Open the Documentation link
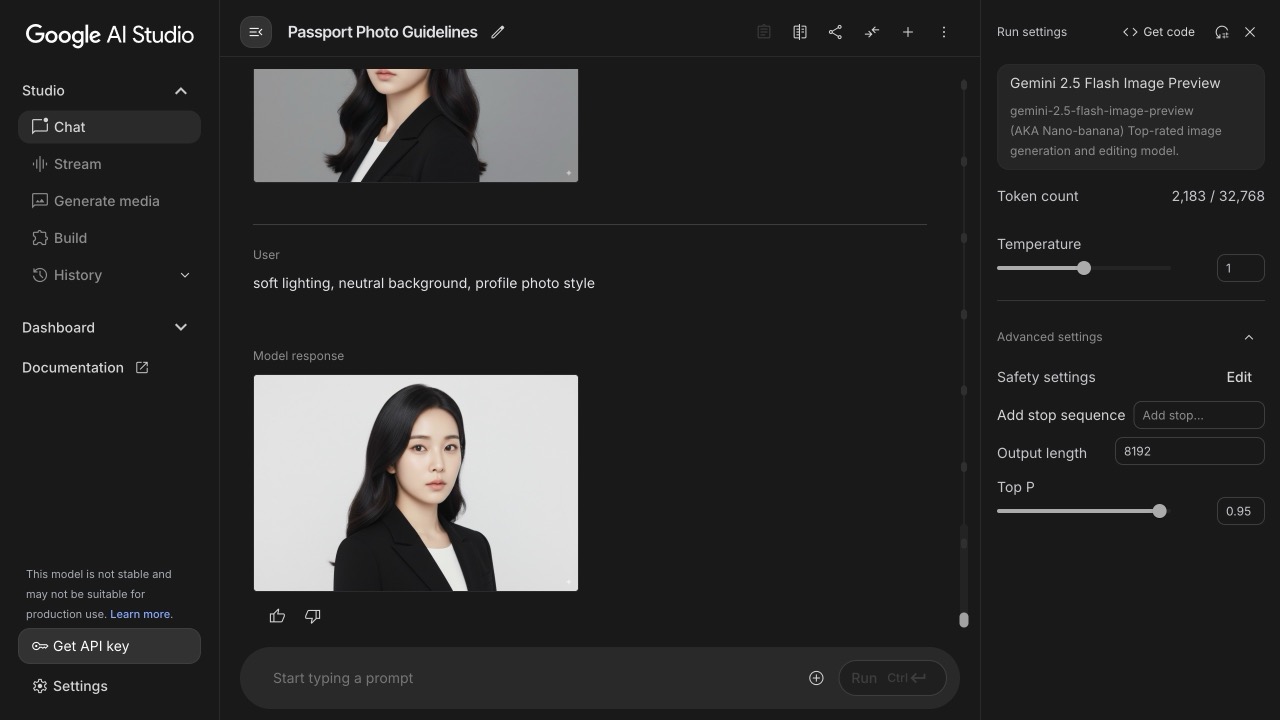This screenshot has height=720, width=1280. 73,367
